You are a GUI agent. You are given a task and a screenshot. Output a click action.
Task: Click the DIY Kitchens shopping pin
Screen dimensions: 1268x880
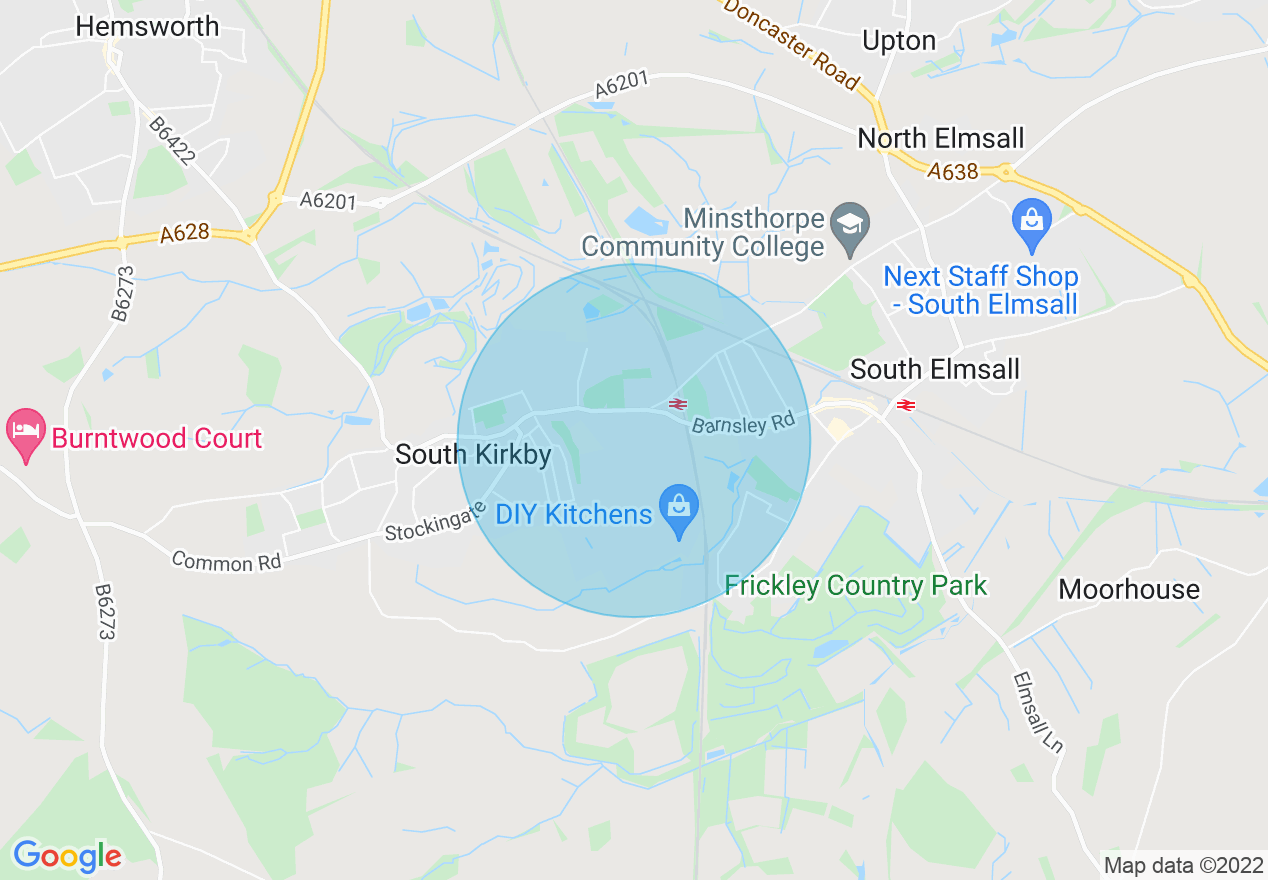pos(679,512)
